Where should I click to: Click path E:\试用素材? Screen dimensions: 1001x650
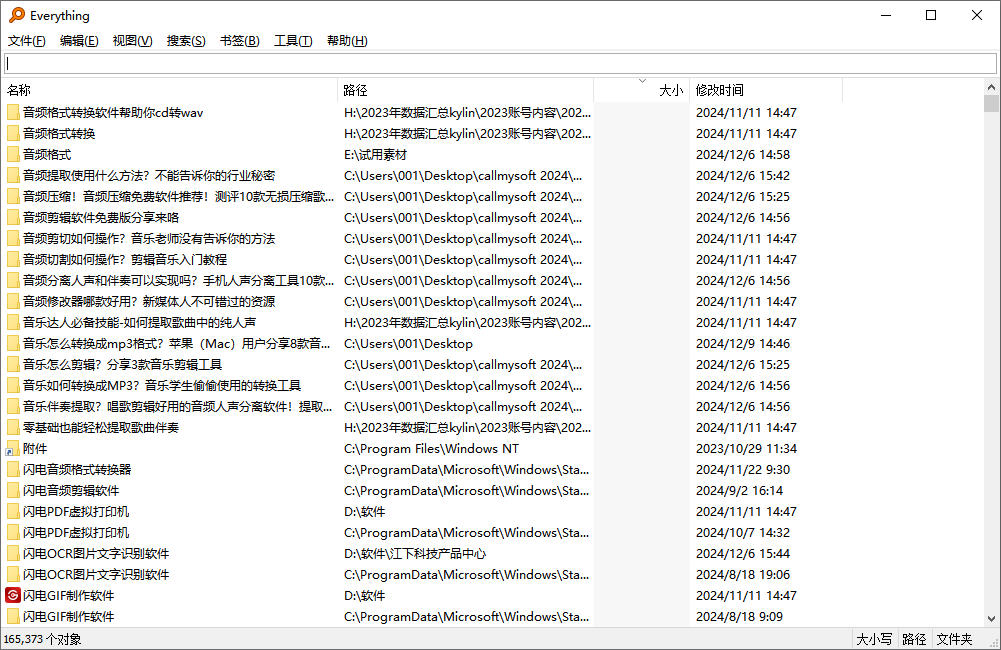click(x=375, y=155)
